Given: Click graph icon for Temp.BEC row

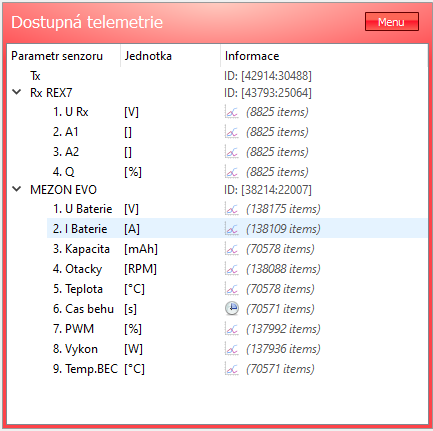Looking at the screenshot, I should [x=232, y=369].
